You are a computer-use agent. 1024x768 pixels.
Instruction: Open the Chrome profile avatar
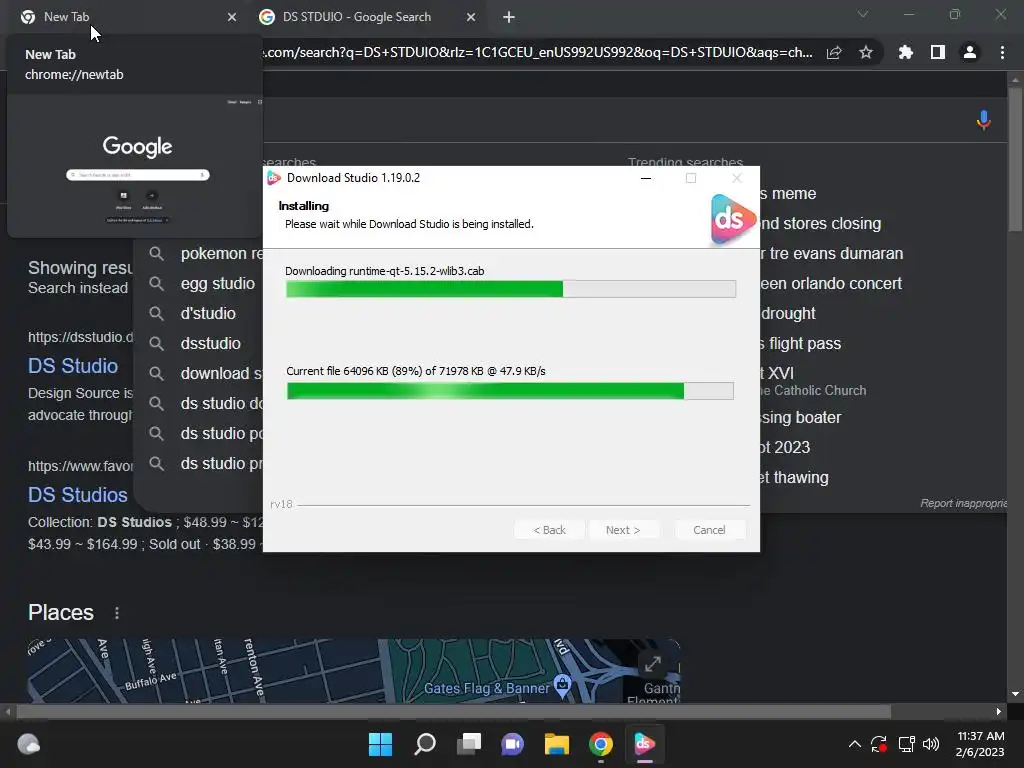(970, 52)
